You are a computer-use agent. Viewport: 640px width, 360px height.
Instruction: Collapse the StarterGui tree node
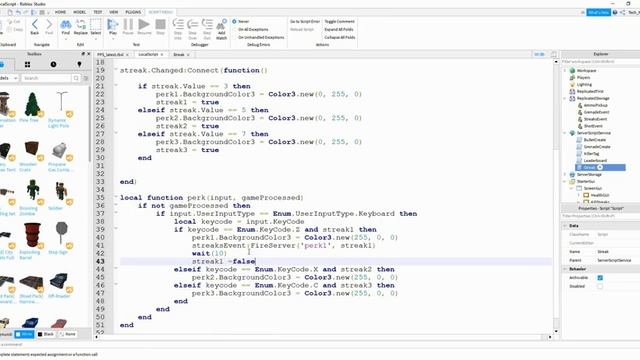(x=565, y=181)
